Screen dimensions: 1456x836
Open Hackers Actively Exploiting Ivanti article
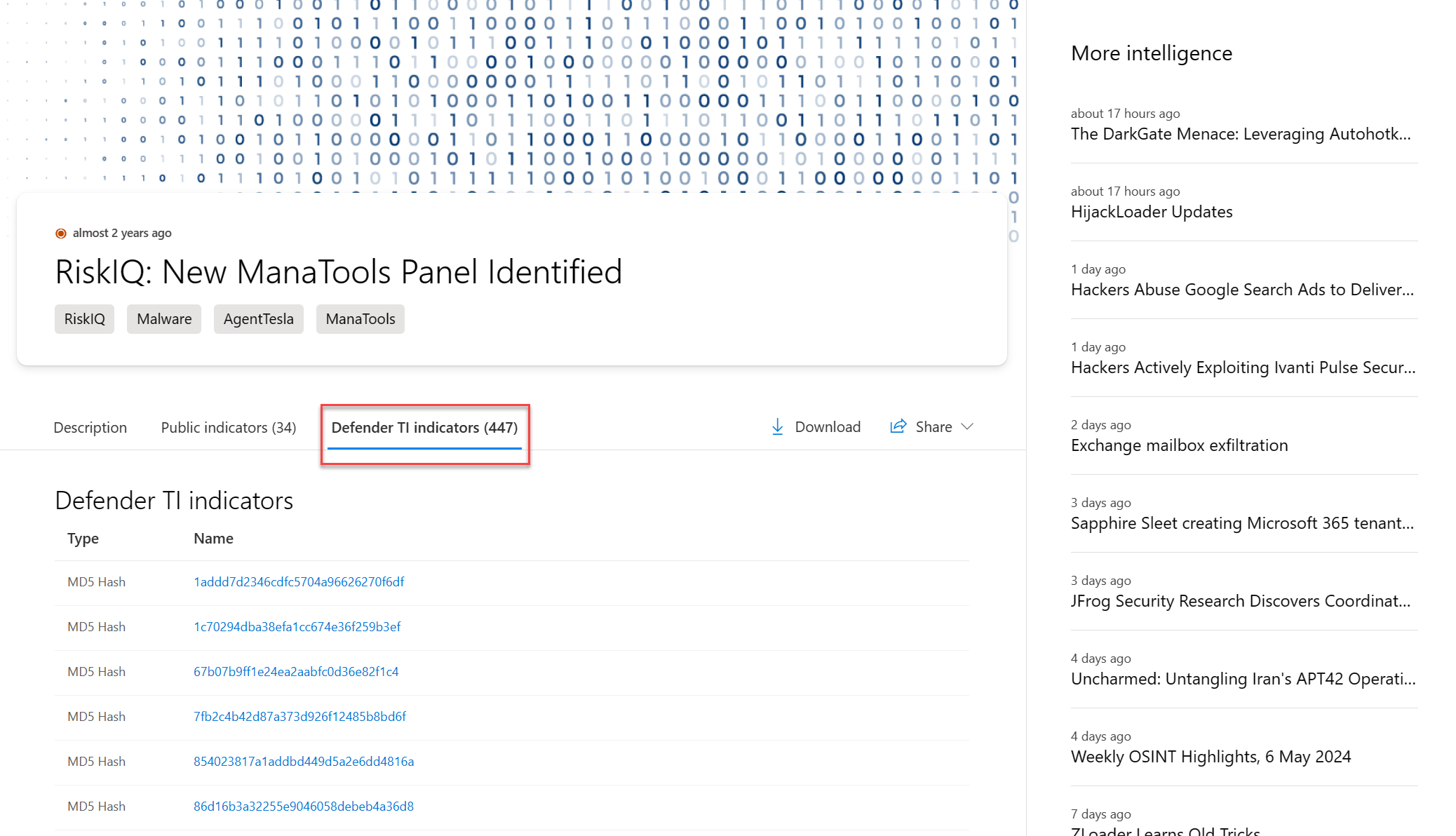[x=1243, y=368]
